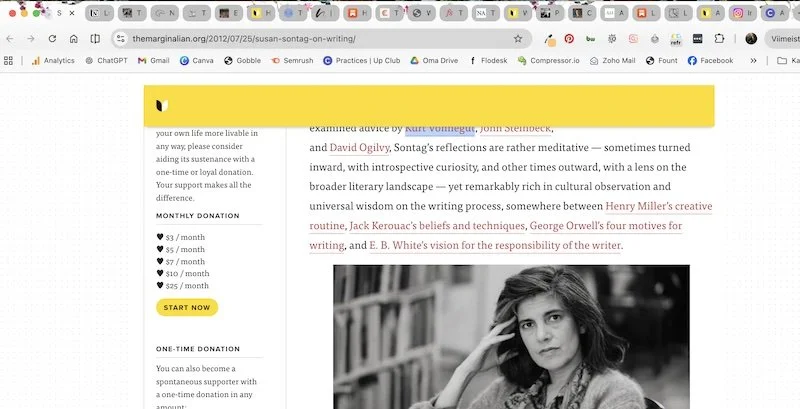Open Jack Kerouac's beliefs and techniques link
Image resolution: width=800 pixels, height=409 pixels.
click(437, 226)
